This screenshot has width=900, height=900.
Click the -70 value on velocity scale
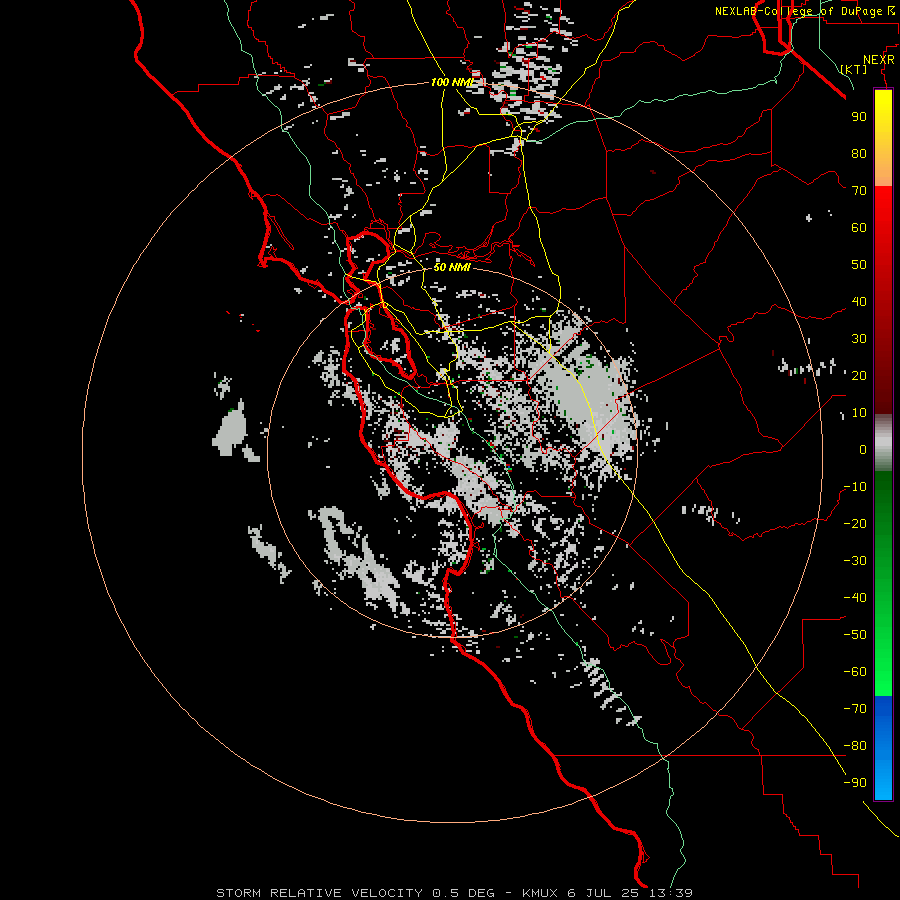click(x=855, y=709)
